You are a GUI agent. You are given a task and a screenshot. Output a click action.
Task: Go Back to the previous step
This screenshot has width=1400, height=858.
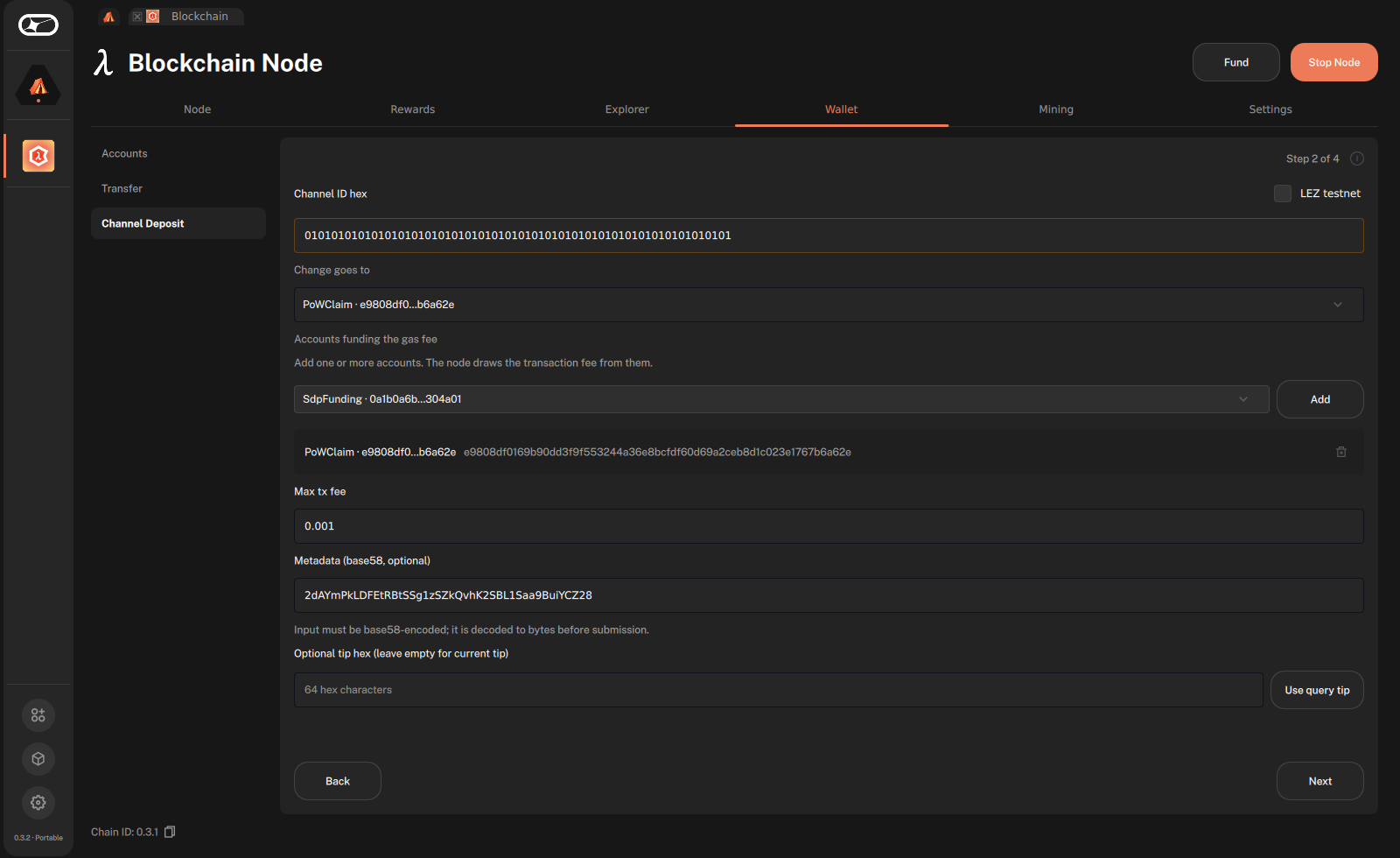(x=338, y=781)
